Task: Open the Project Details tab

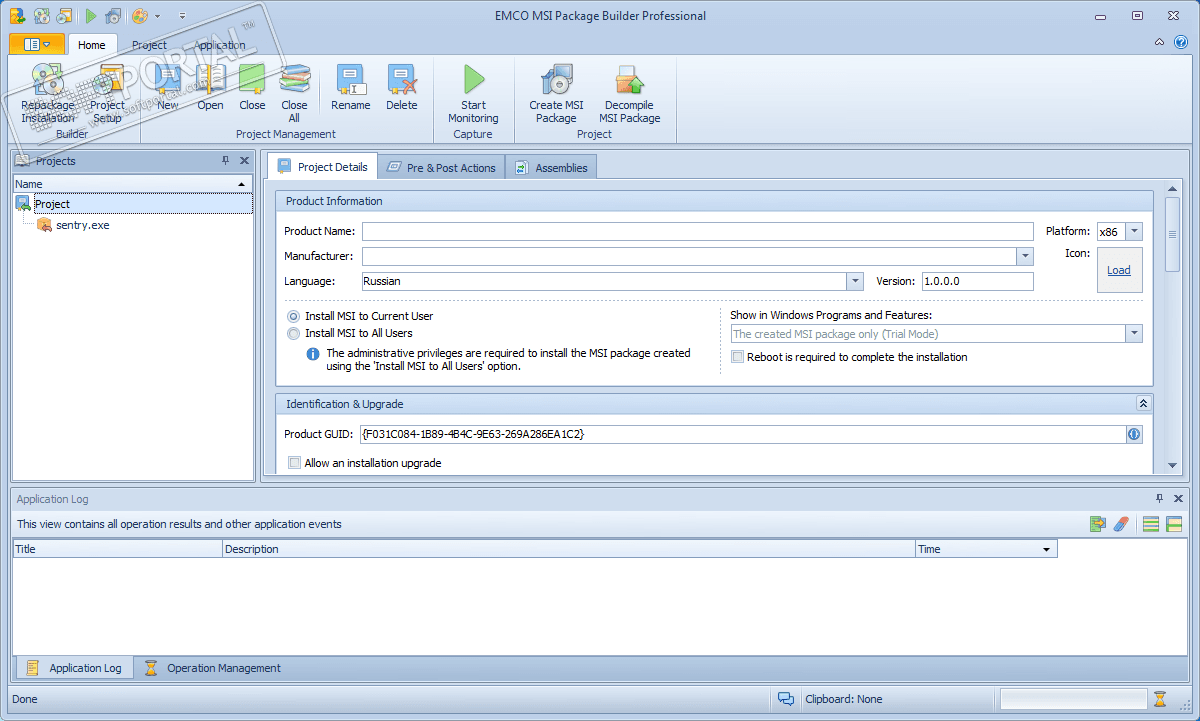Action: coord(322,167)
